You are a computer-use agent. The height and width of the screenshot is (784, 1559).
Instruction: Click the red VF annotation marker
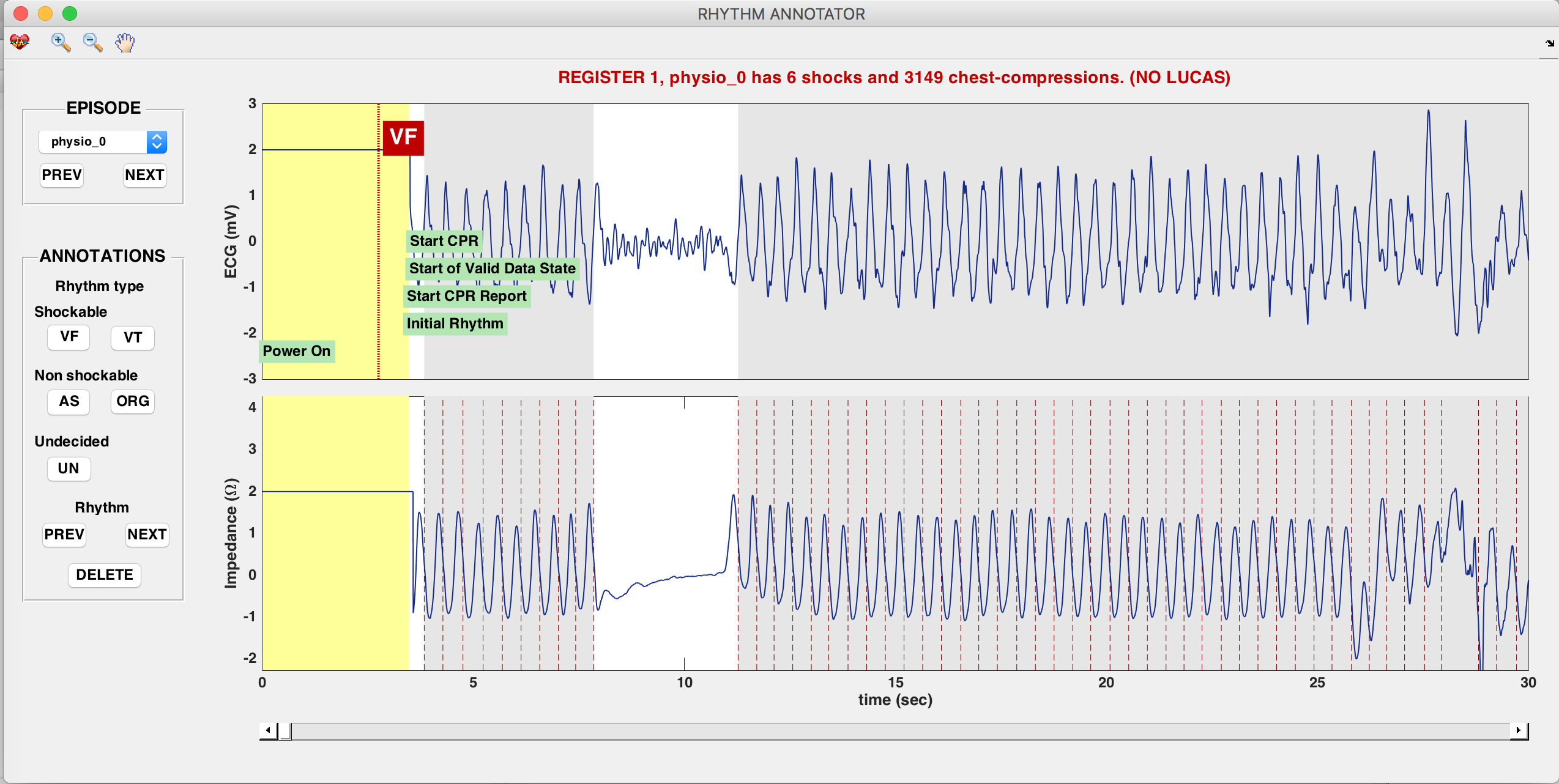click(x=403, y=138)
